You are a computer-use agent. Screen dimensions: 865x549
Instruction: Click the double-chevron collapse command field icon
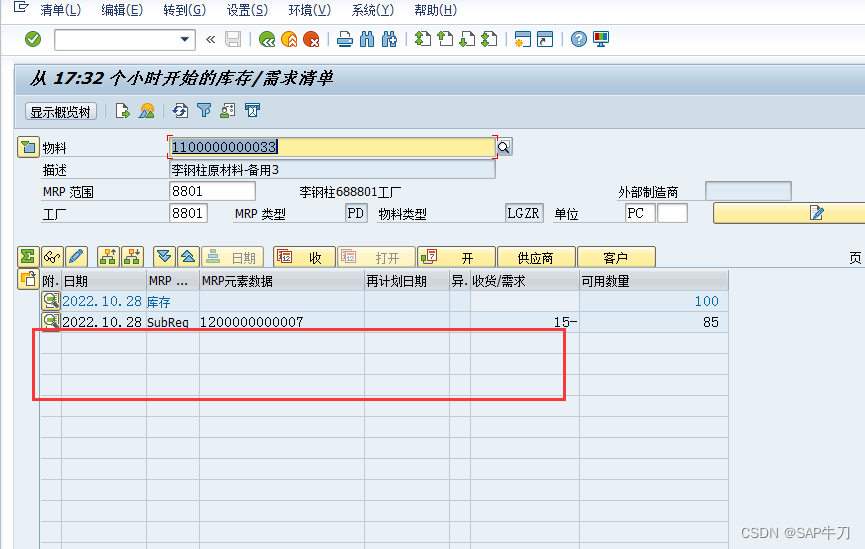coord(210,39)
